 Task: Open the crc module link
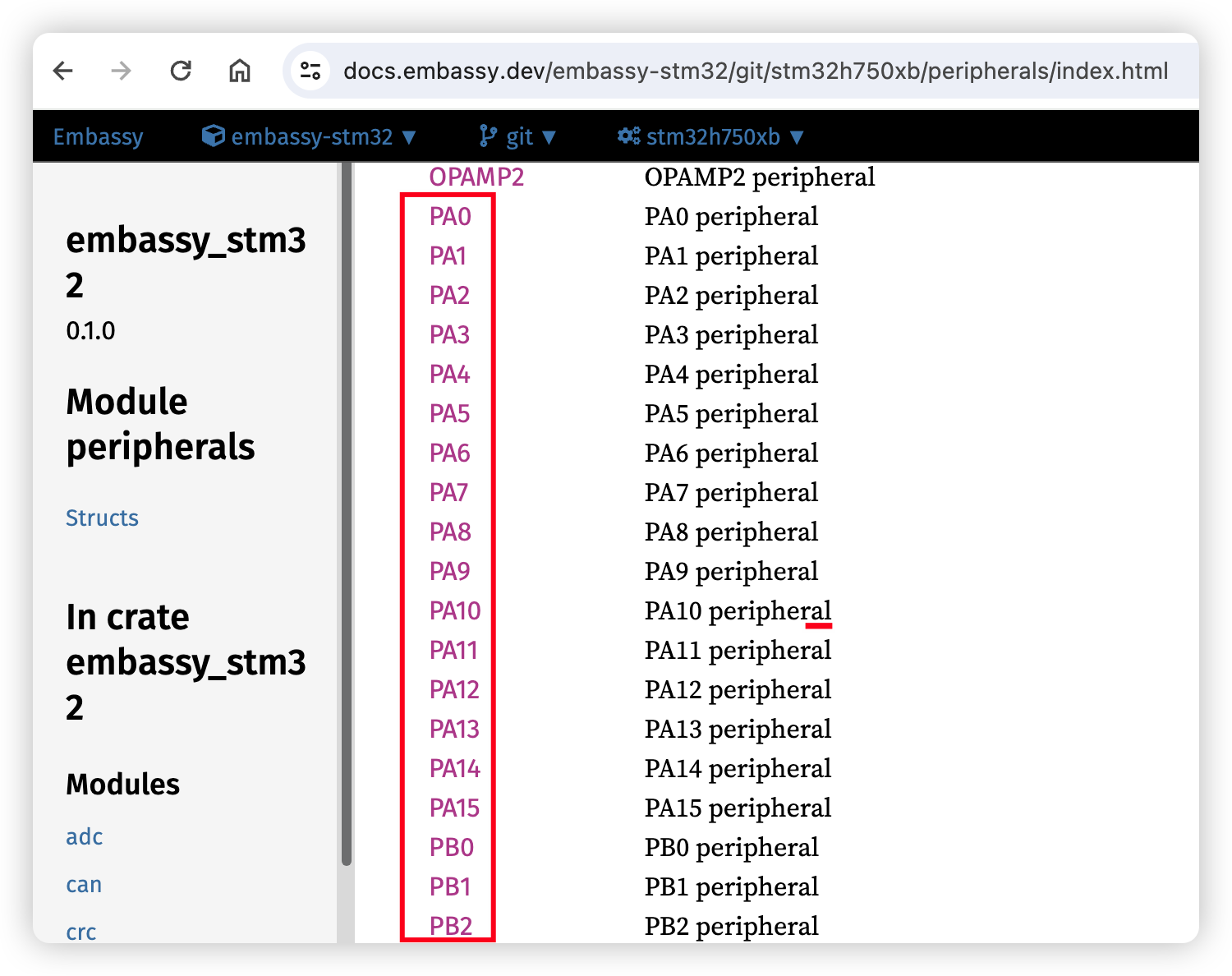(x=80, y=932)
